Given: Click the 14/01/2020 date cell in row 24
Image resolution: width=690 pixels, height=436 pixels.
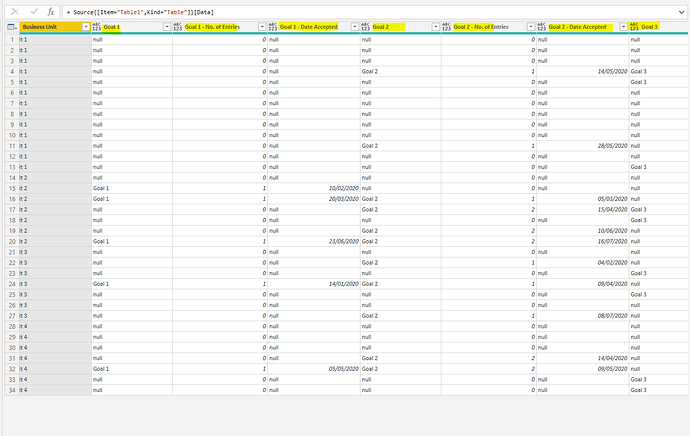Looking at the screenshot, I should pos(314,284).
